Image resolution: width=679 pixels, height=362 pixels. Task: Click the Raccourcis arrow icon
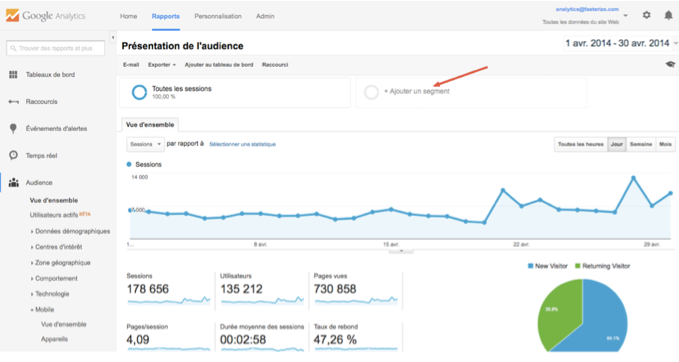tap(13, 102)
